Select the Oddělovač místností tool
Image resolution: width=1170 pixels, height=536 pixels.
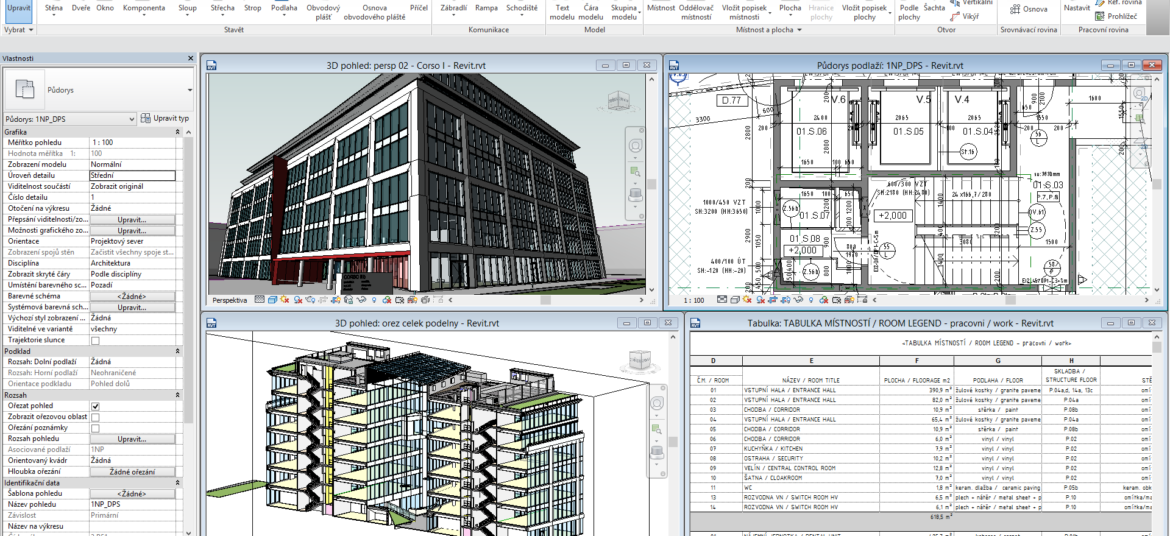[696, 11]
